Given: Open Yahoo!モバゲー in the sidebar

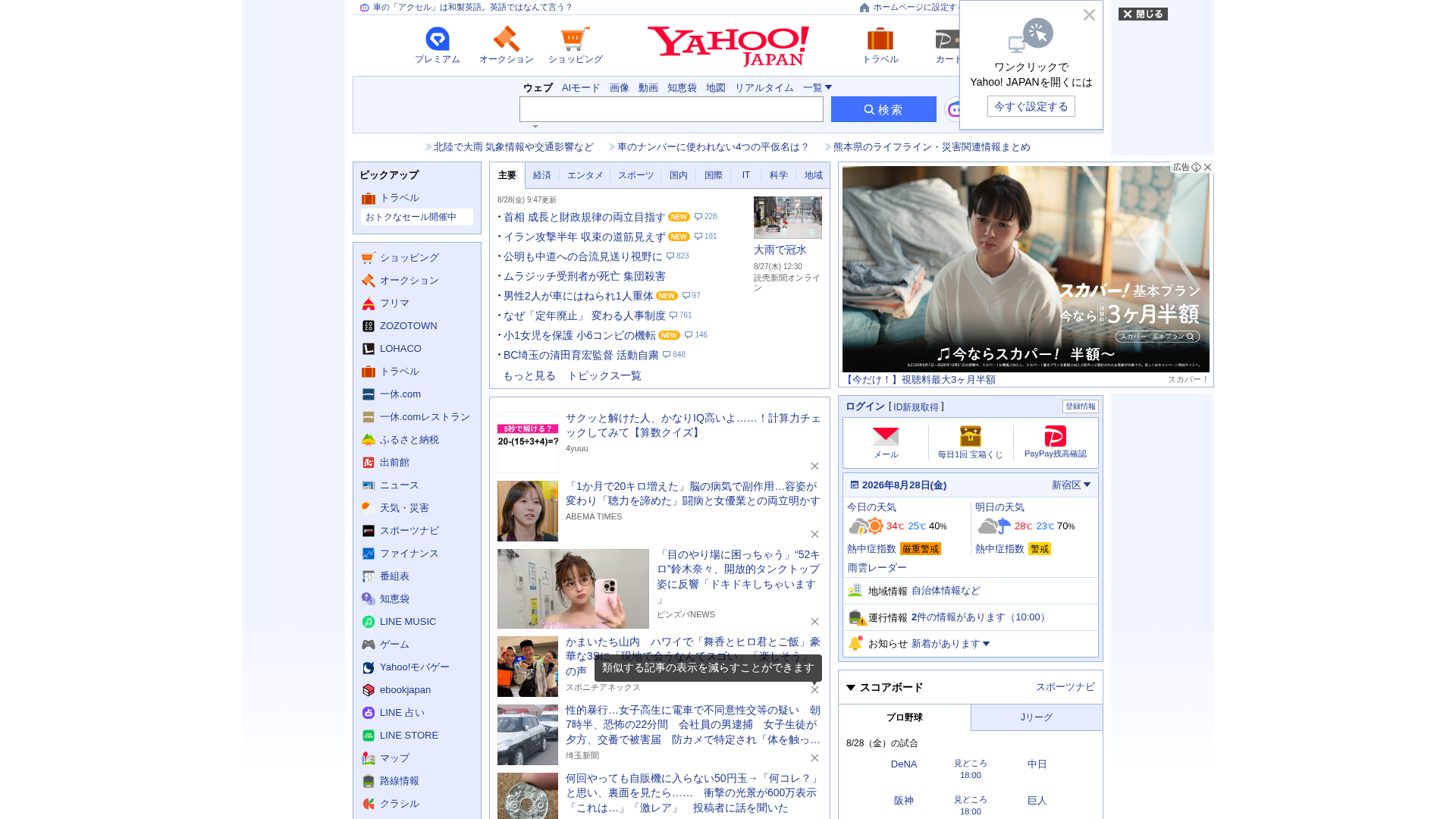Looking at the screenshot, I should (414, 667).
